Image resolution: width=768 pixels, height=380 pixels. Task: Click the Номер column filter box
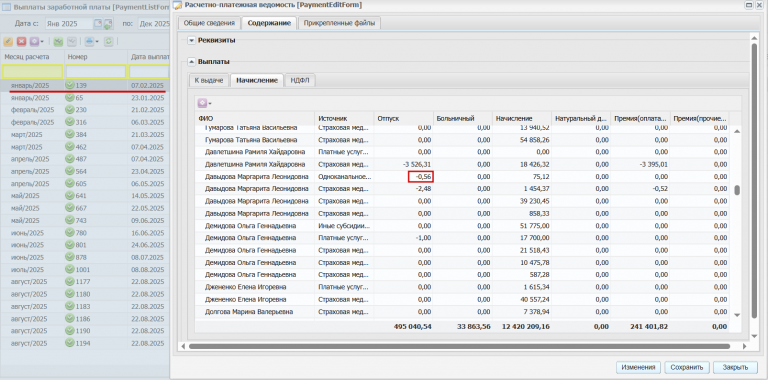[x=96, y=71]
